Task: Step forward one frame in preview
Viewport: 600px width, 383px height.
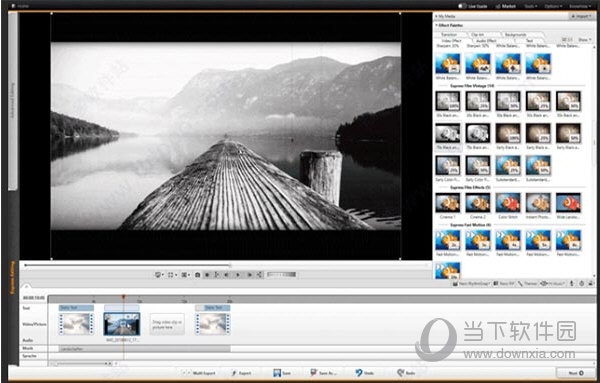Action: pyautogui.click(x=249, y=275)
